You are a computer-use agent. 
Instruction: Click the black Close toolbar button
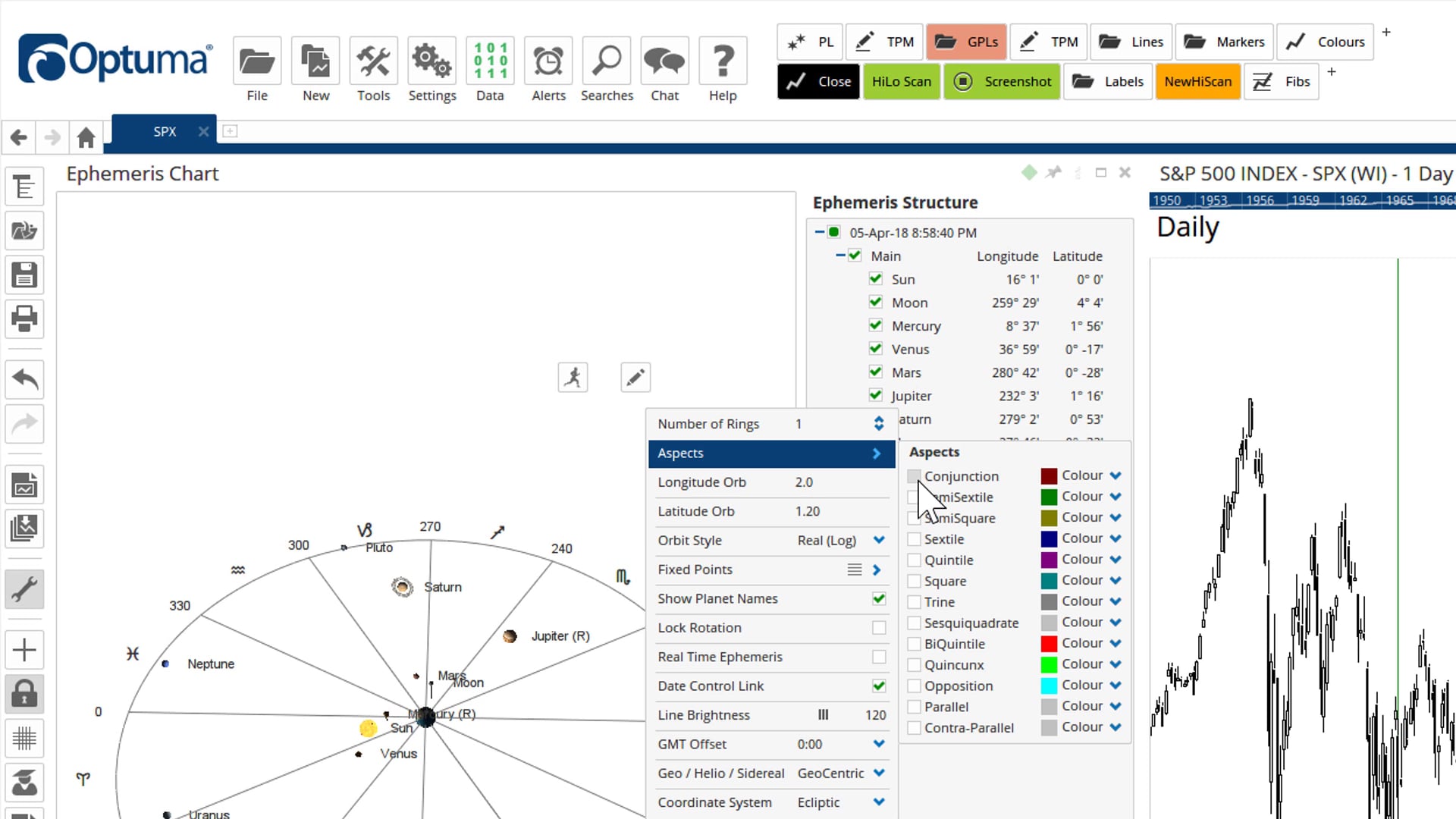click(817, 81)
